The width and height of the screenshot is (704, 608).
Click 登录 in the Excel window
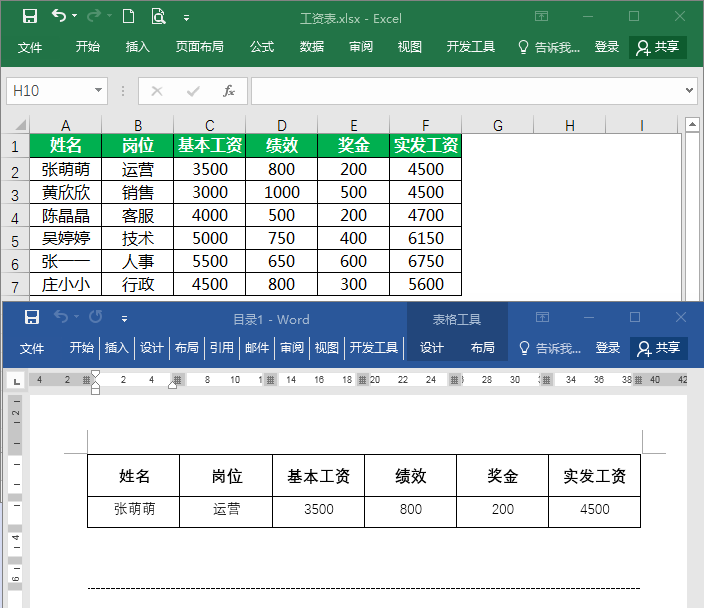click(x=607, y=47)
